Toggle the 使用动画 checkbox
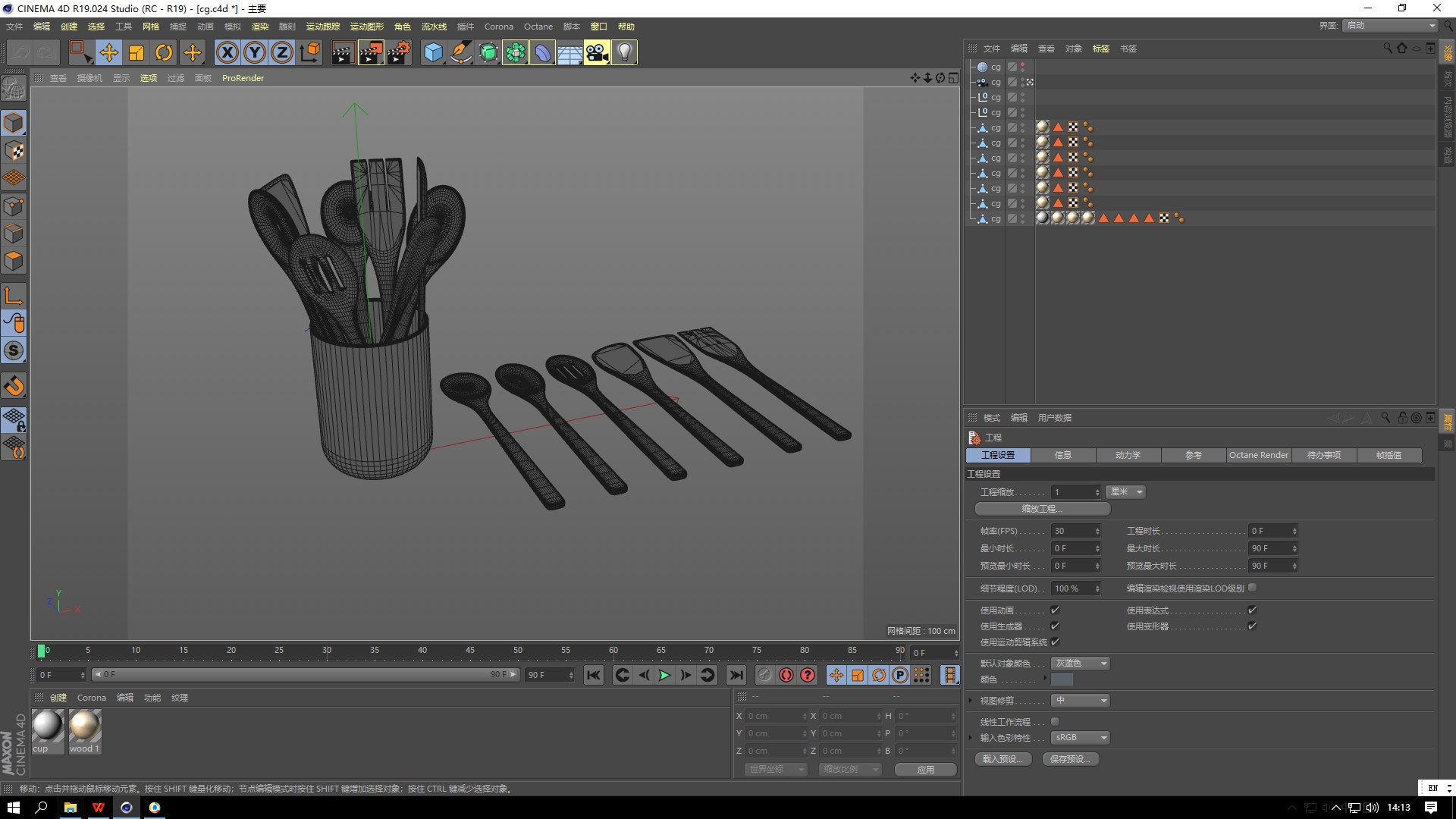Viewport: 1456px width, 819px height. [1055, 610]
